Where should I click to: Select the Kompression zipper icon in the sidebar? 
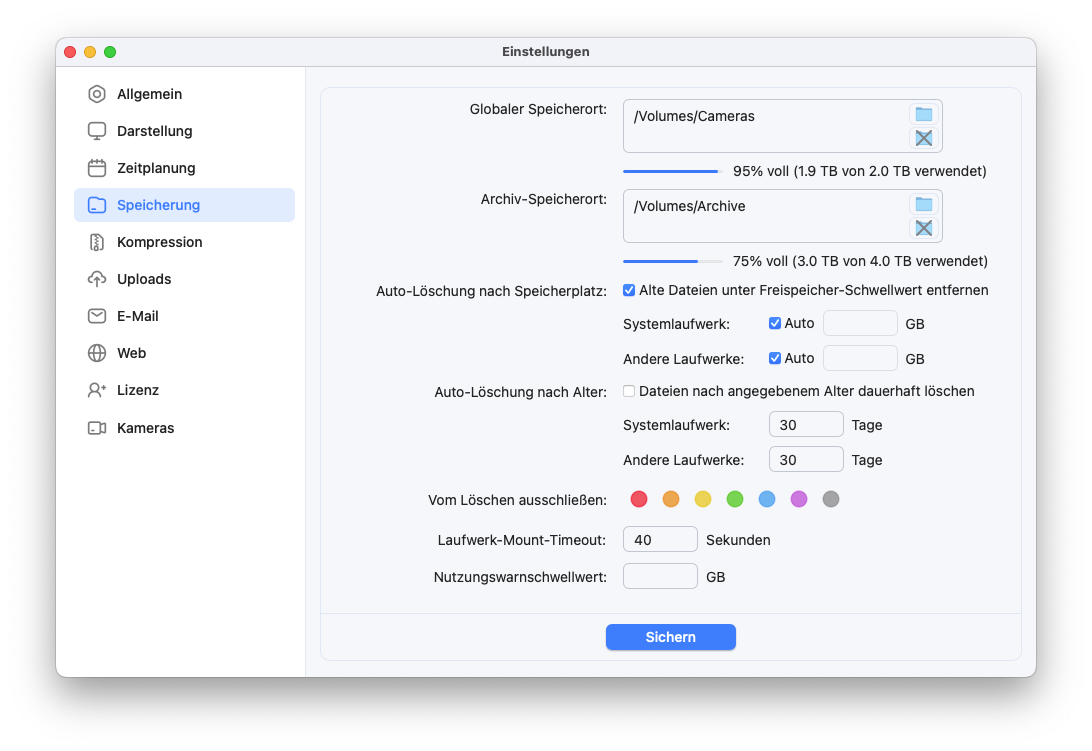click(96, 242)
